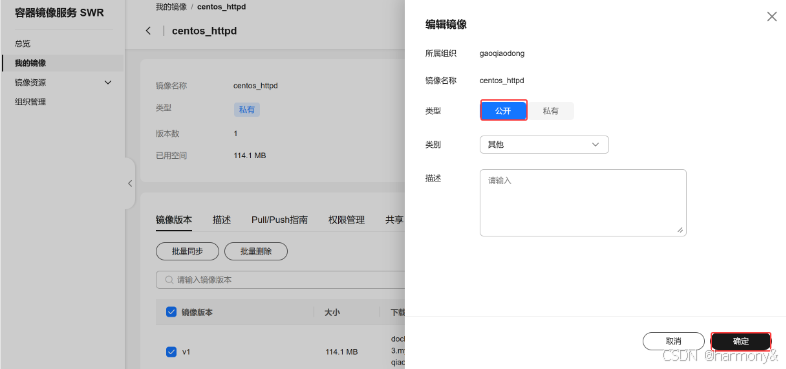The width and height of the screenshot is (786, 369).
Task: Click the 114.1 MB size cell in v1 row
Action: pos(341,352)
